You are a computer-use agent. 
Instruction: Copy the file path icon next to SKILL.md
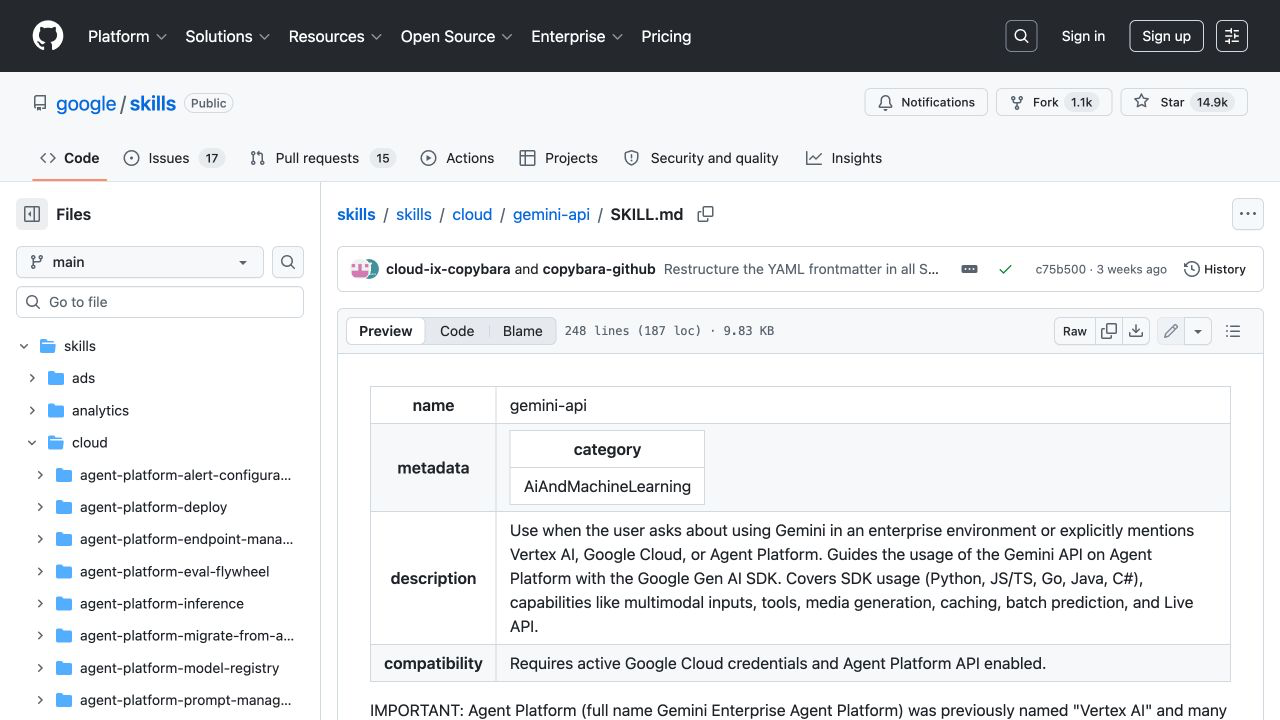[705, 214]
